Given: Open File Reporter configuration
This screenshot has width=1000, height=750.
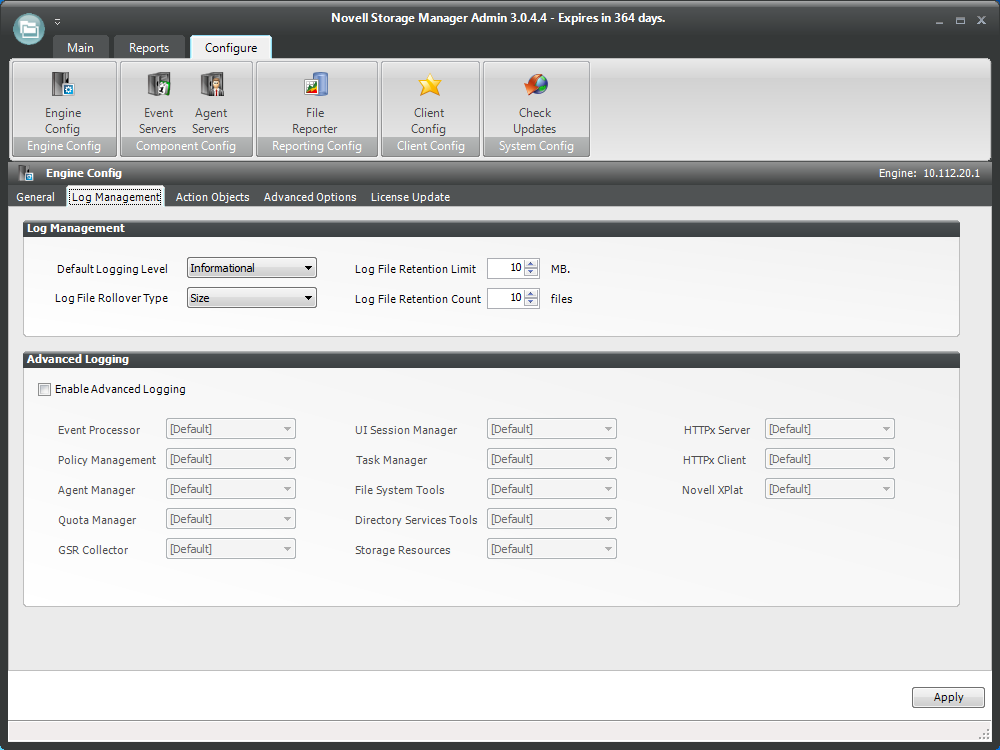Looking at the screenshot, I should point(315,101).
